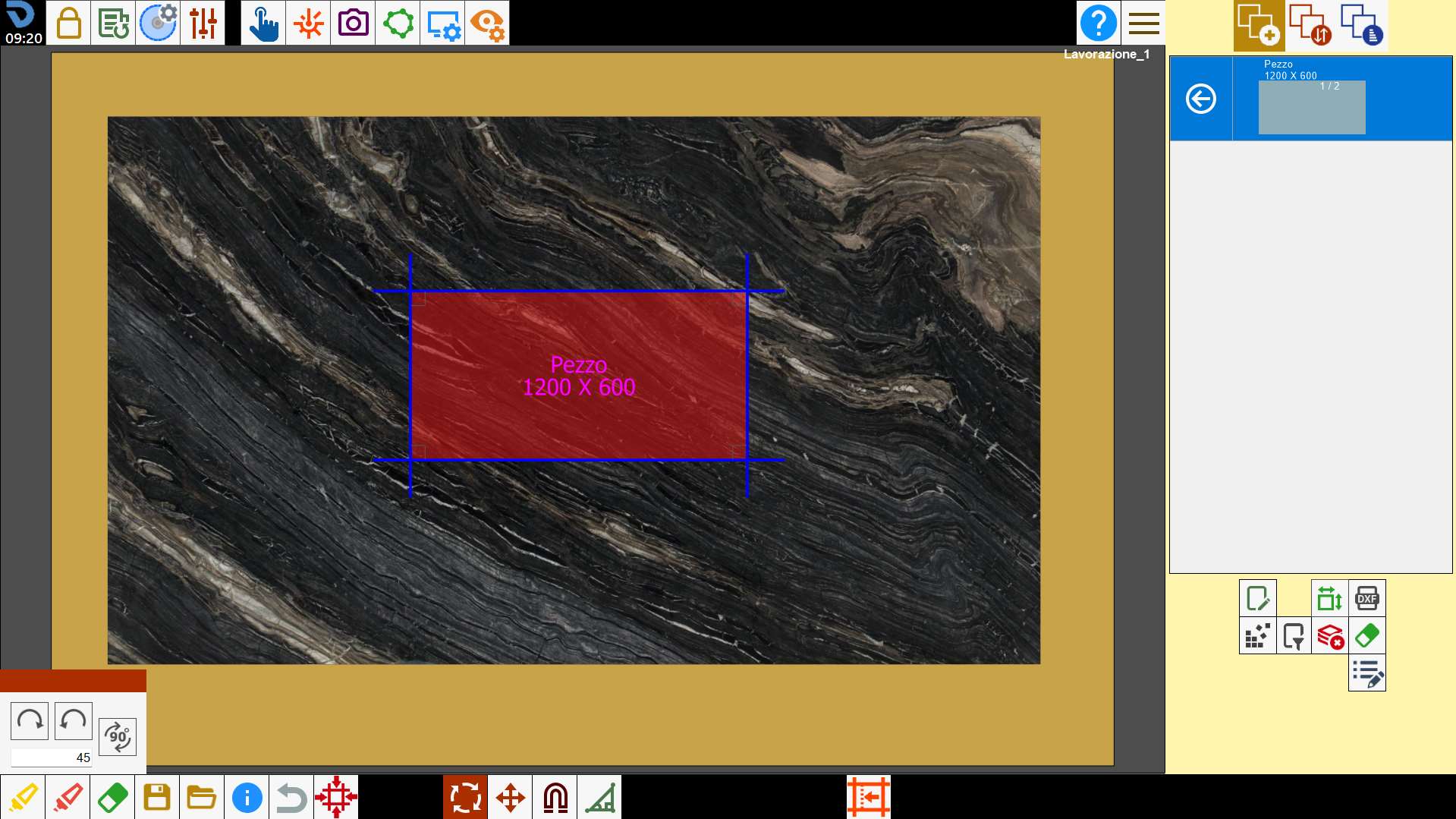This screenshot has height=819, width=1456.
Task: Open the camera capture tool
Action: point(353,23)
